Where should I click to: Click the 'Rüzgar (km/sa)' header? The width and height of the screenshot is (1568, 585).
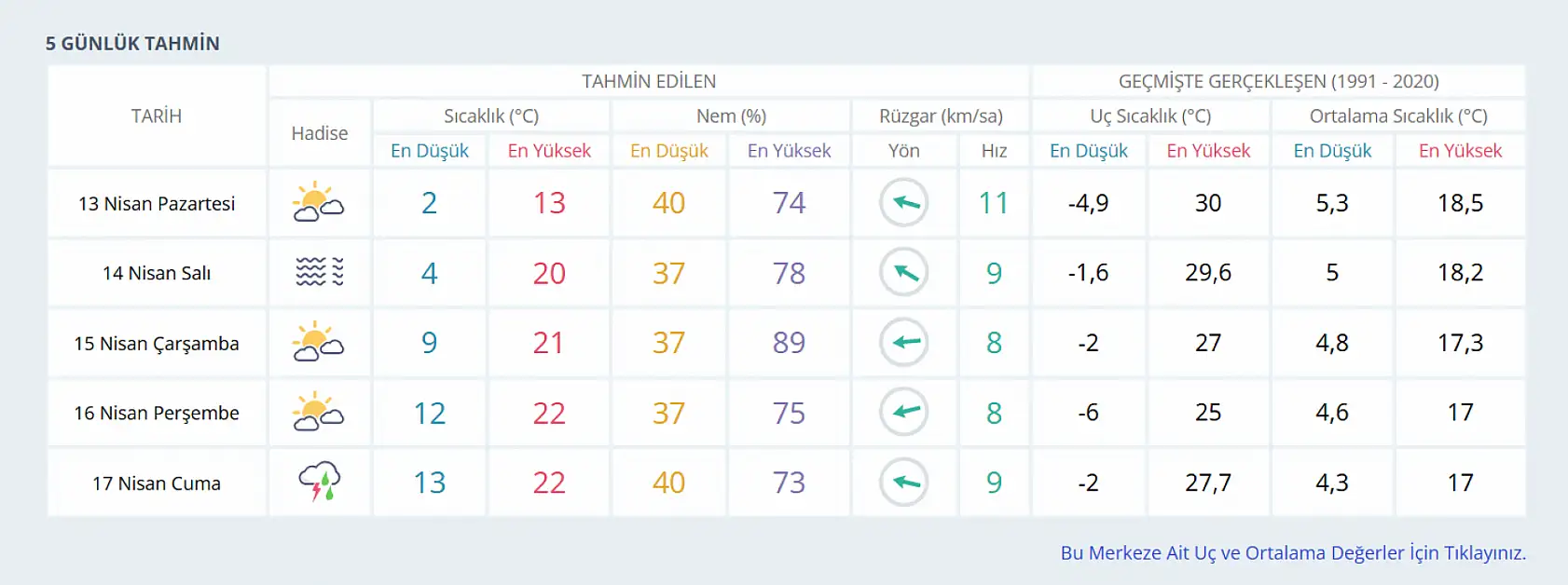tap(941, 116)
